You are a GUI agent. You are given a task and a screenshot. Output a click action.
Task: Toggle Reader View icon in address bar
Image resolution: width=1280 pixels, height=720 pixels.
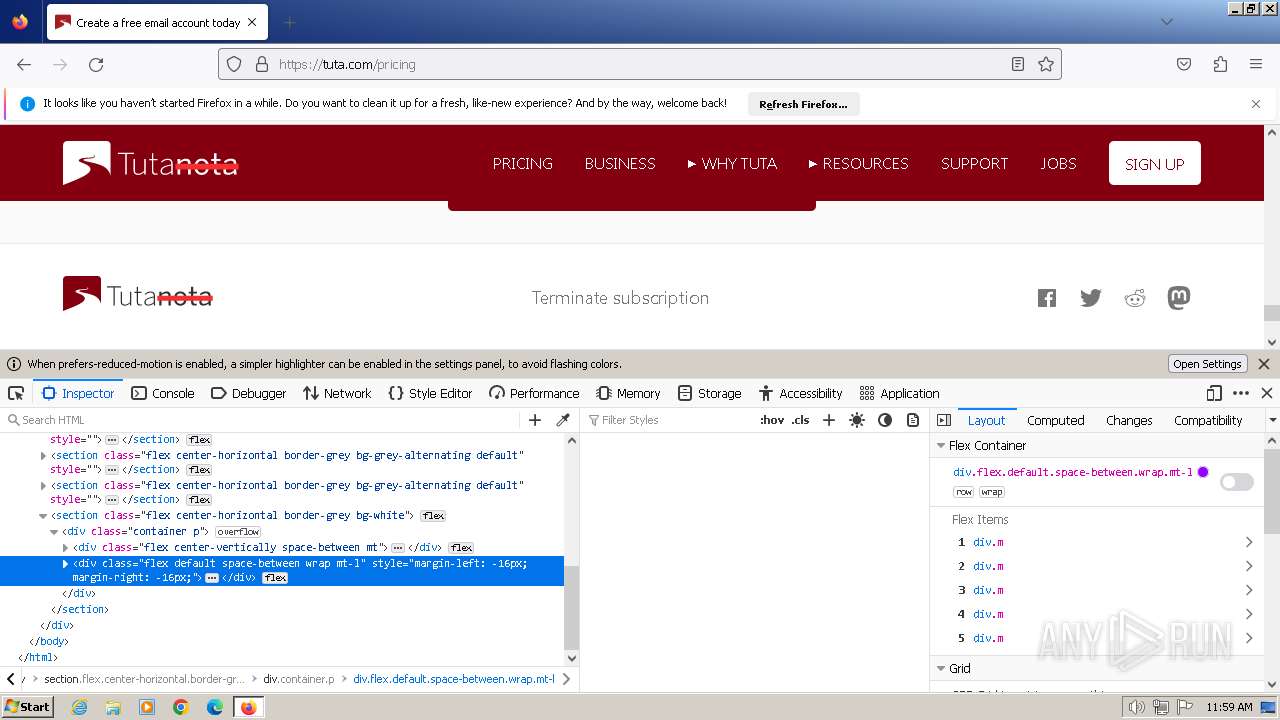[1017, 64]
